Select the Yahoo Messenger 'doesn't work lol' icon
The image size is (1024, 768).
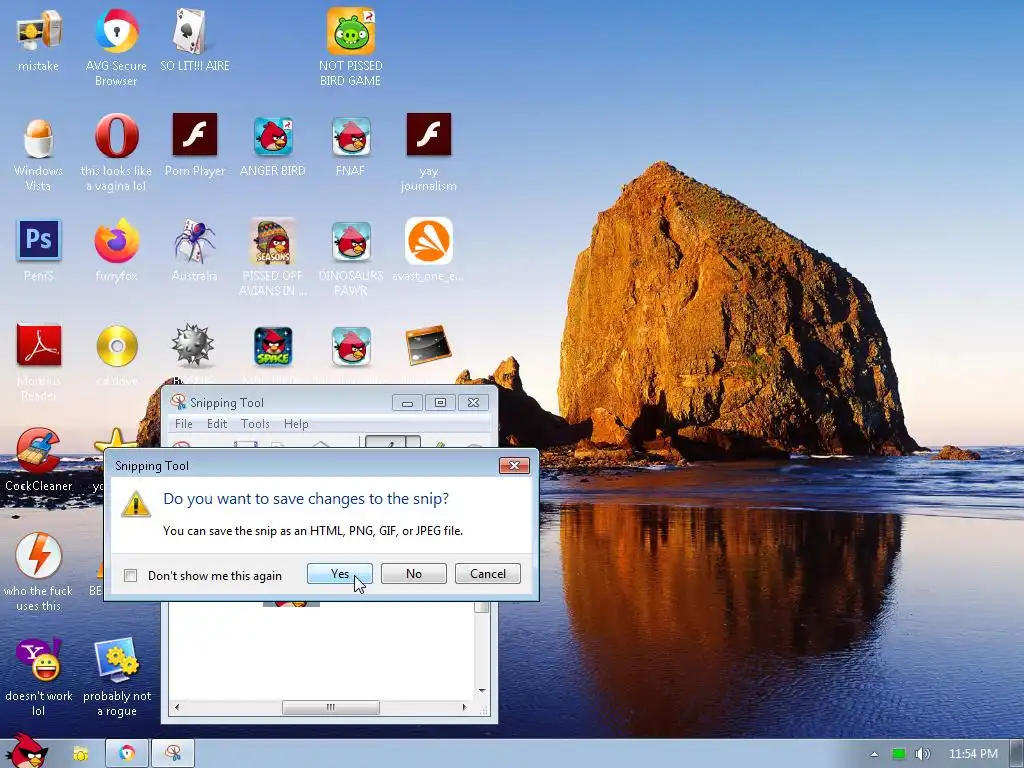[39, 678]
